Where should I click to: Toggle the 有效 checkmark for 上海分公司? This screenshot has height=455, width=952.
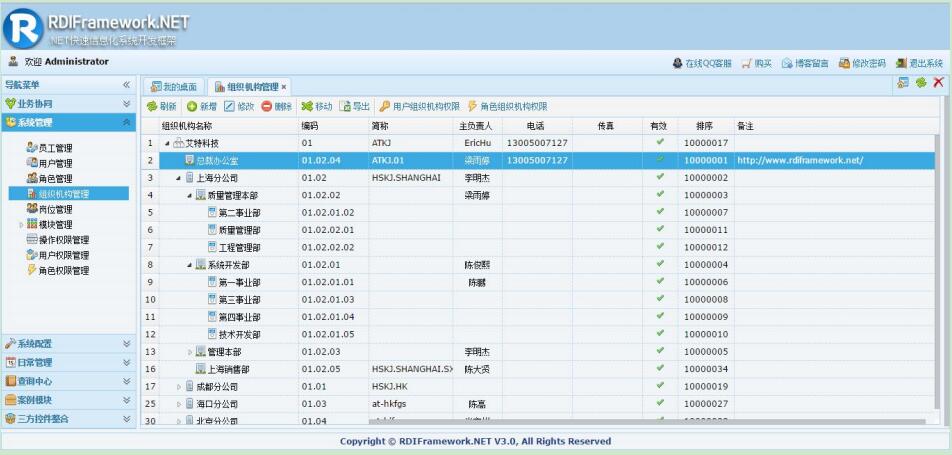[x=659, y=177]
